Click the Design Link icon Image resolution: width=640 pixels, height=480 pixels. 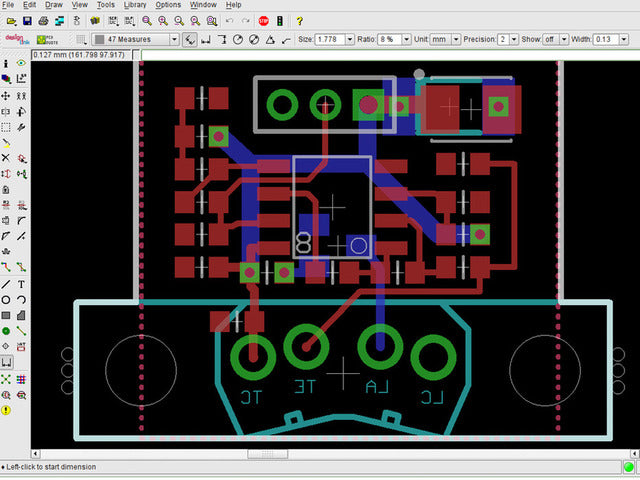point(15,39)
